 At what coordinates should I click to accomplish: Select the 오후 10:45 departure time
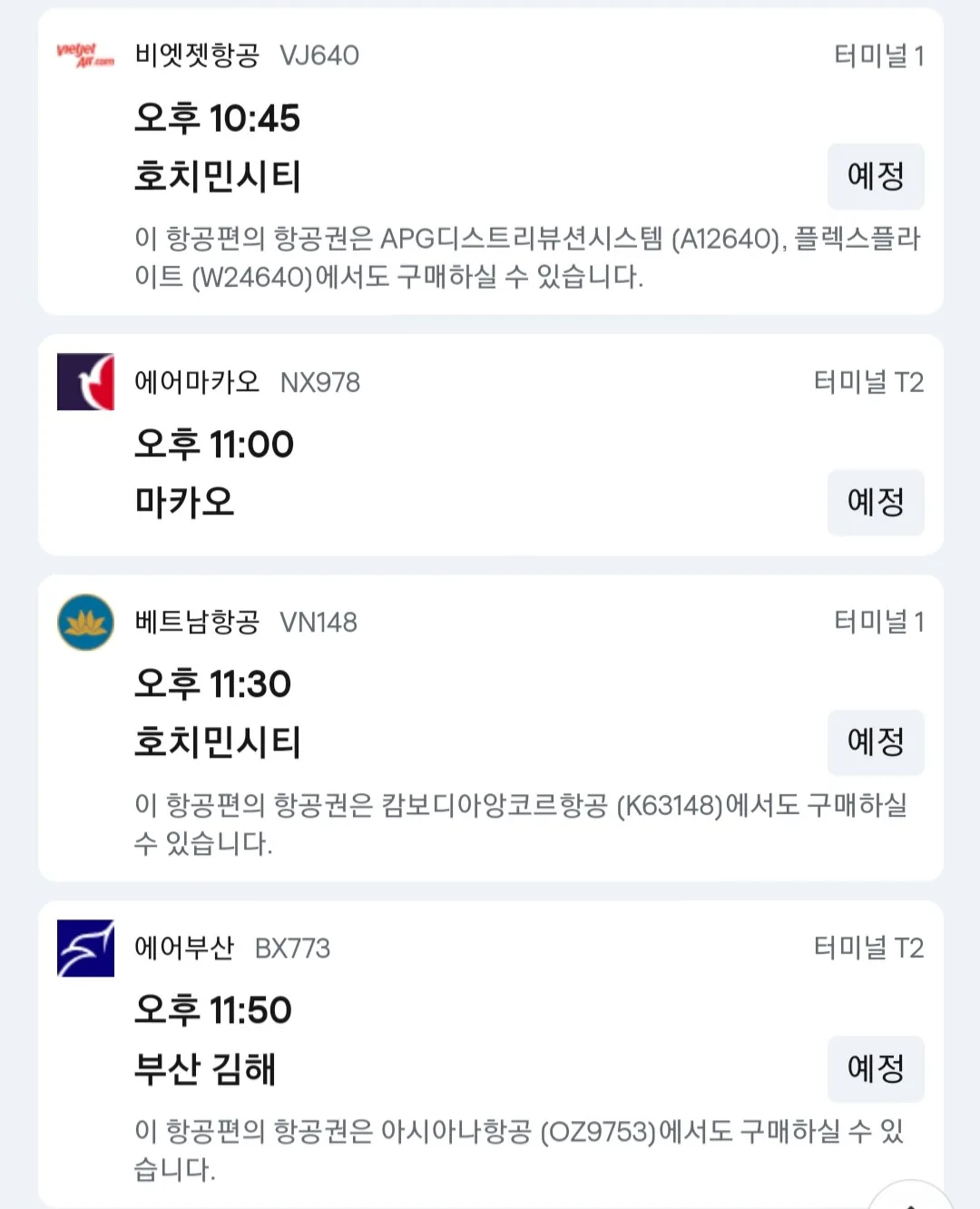(217, 118)
